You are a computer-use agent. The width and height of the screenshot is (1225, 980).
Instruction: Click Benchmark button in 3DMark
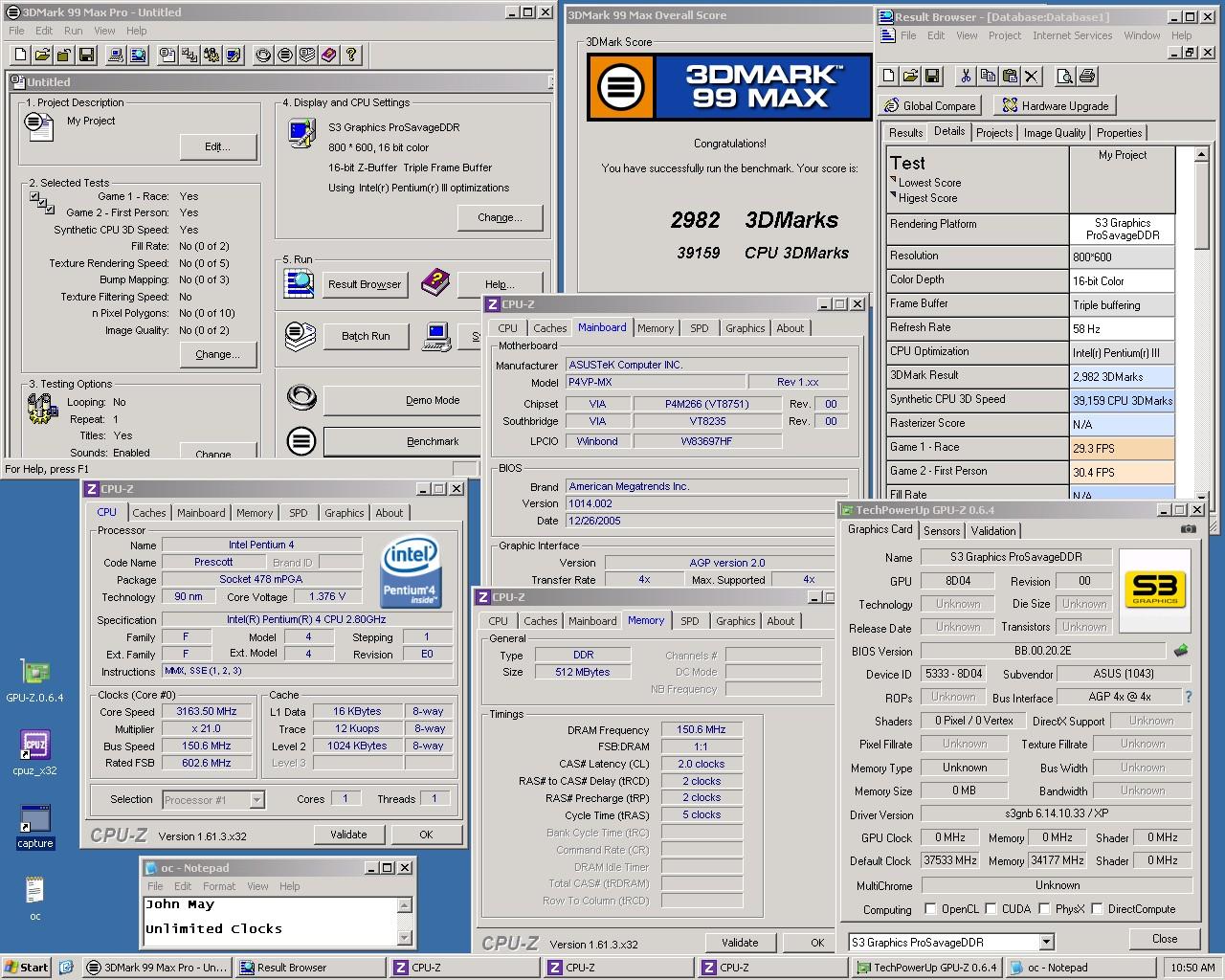[x=402, y=441]
